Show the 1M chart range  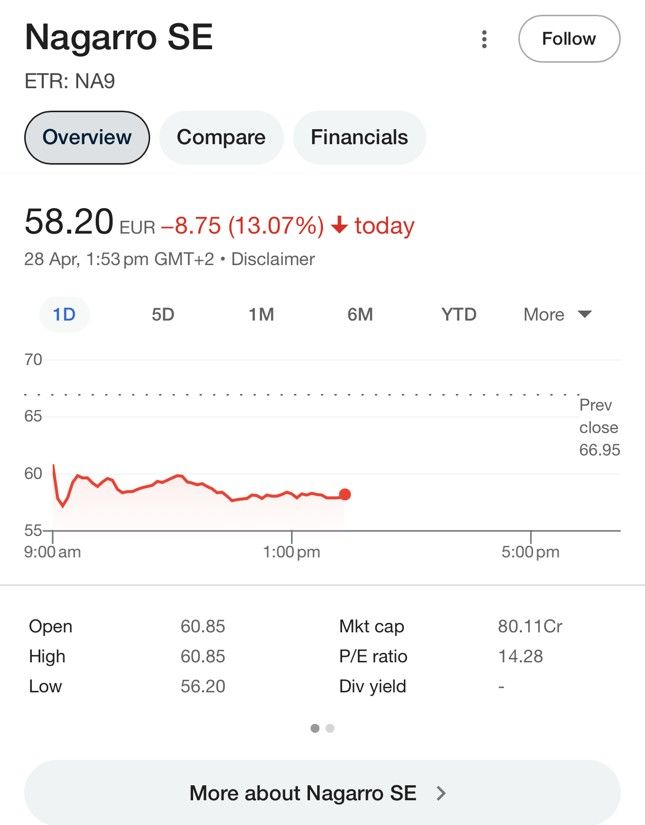261,314
